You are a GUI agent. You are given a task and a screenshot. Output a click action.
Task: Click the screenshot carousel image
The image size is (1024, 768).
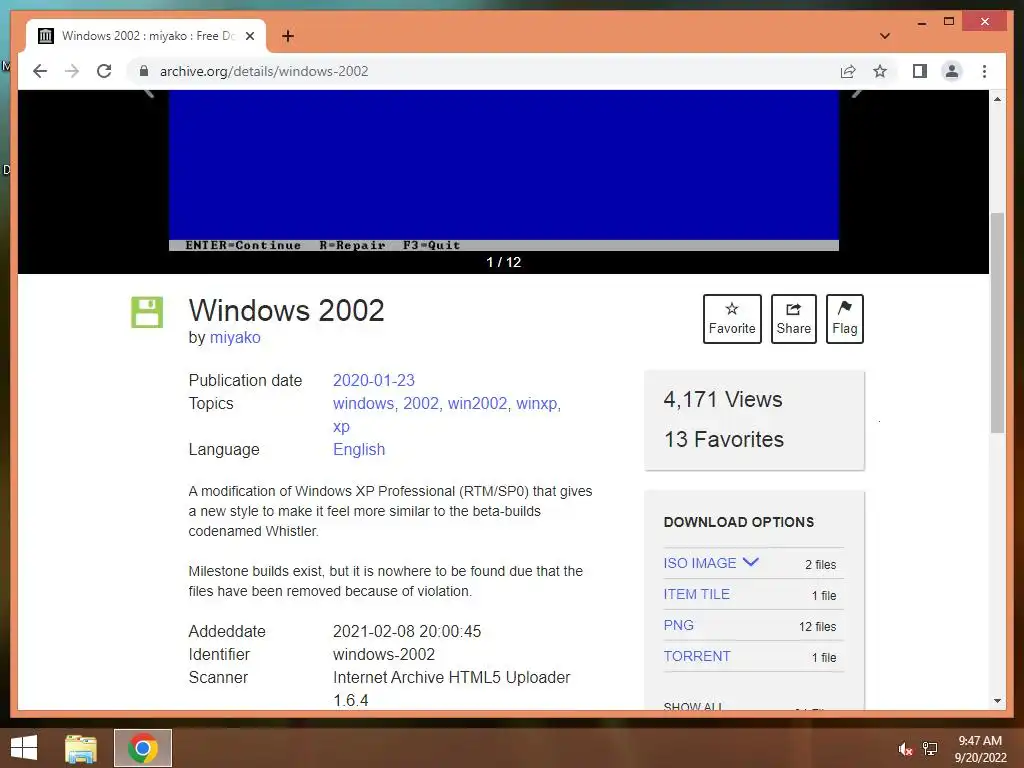(504, 170)
